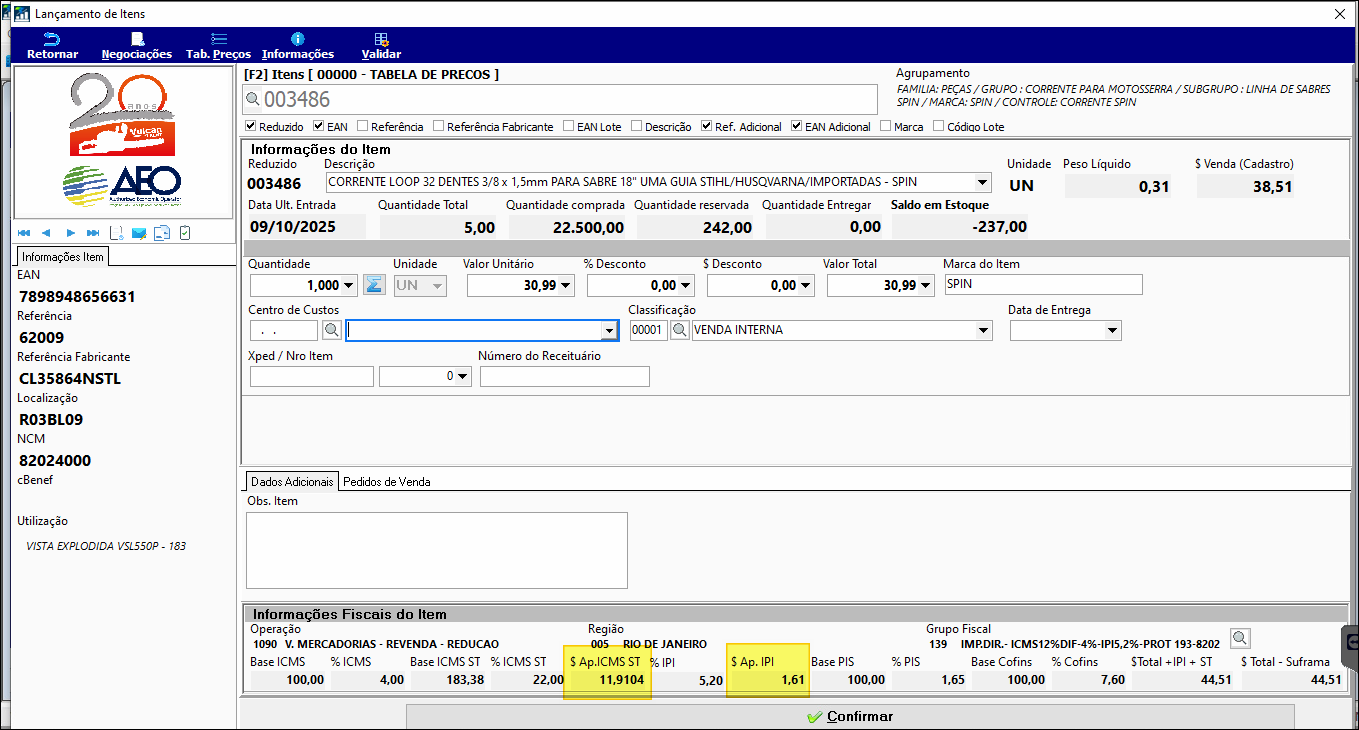Toggle the EAN Adicional checkbox

pos(797,127)
